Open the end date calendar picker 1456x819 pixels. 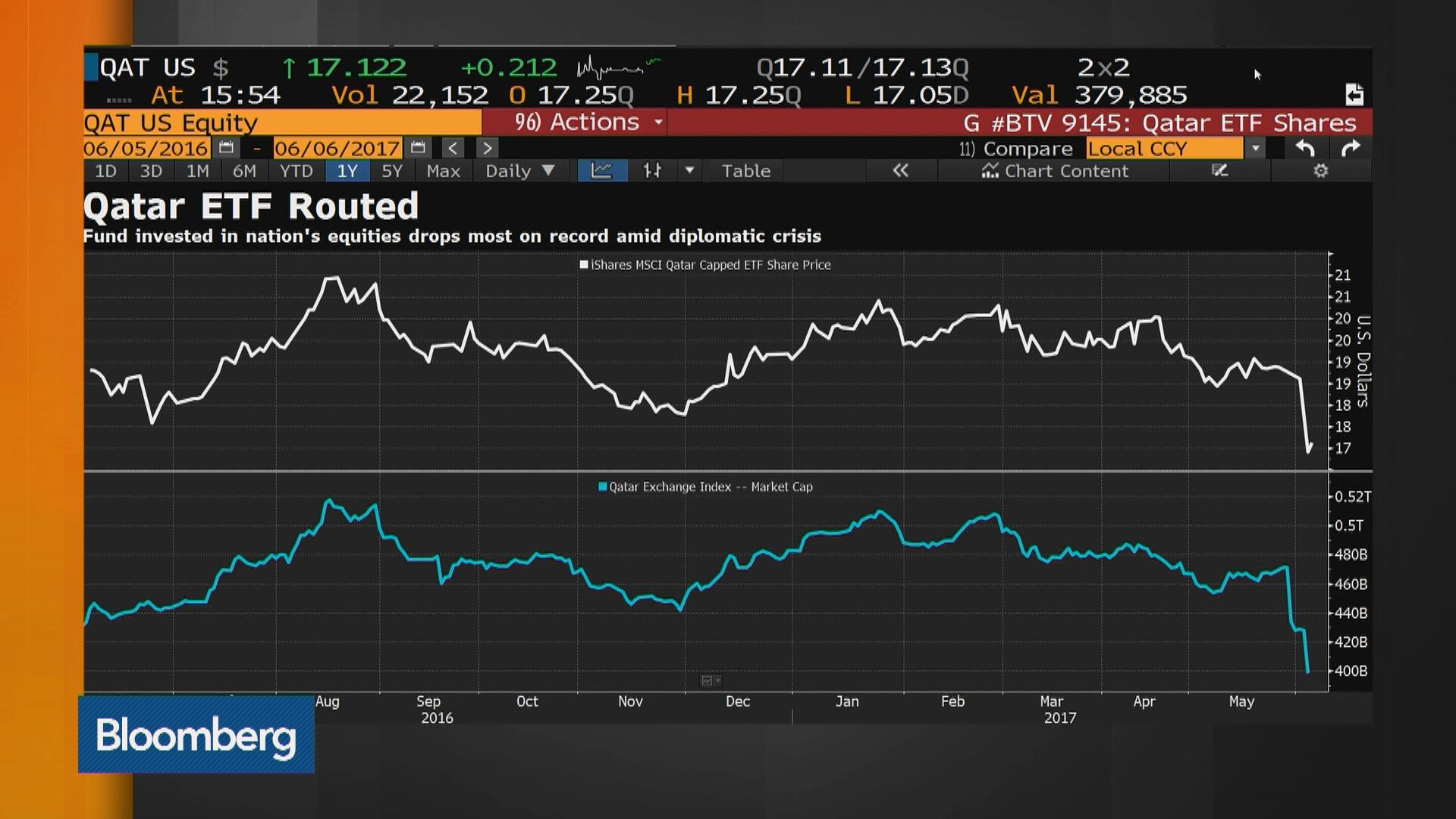[418, 148]
